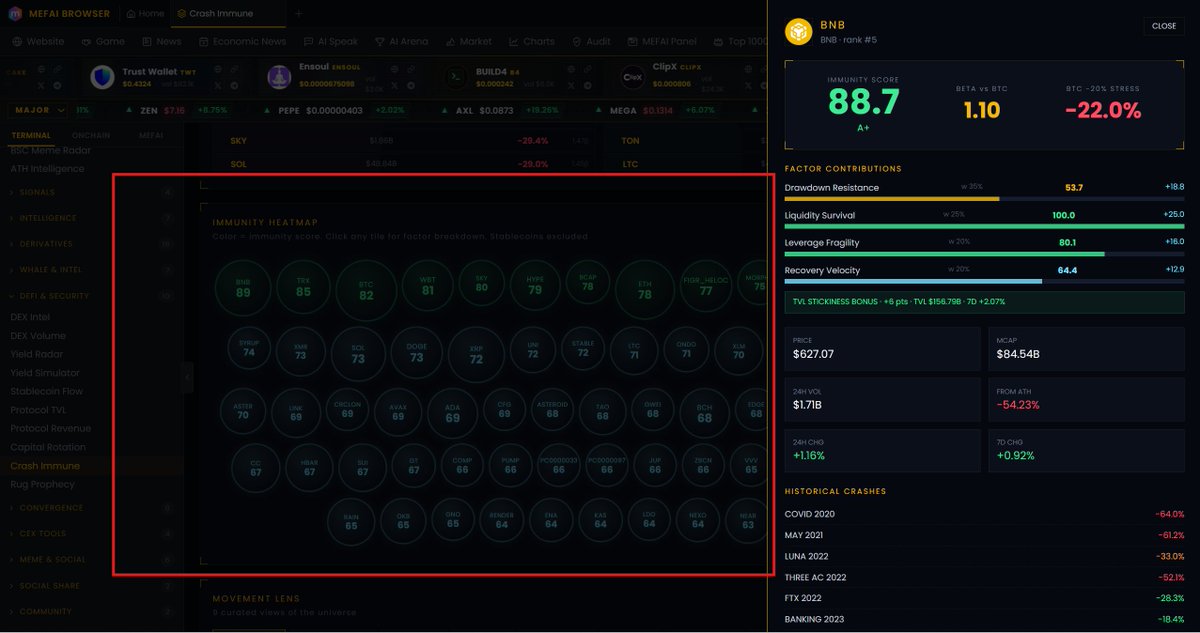The height and width of the screenshot is (633, 1200).
Task: Open the MEFAI Panel nav item
Action: (x=661, y=42)
